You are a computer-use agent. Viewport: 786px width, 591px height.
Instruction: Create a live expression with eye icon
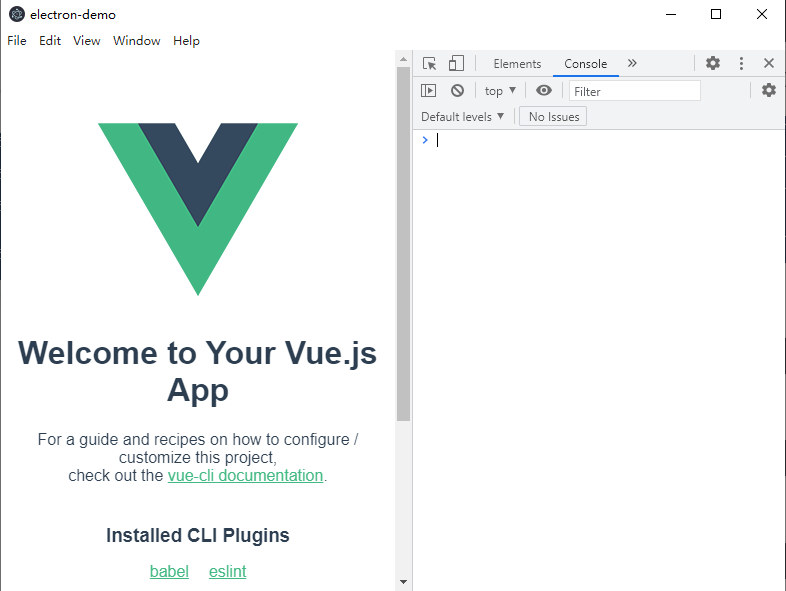(x=544, y=91)
